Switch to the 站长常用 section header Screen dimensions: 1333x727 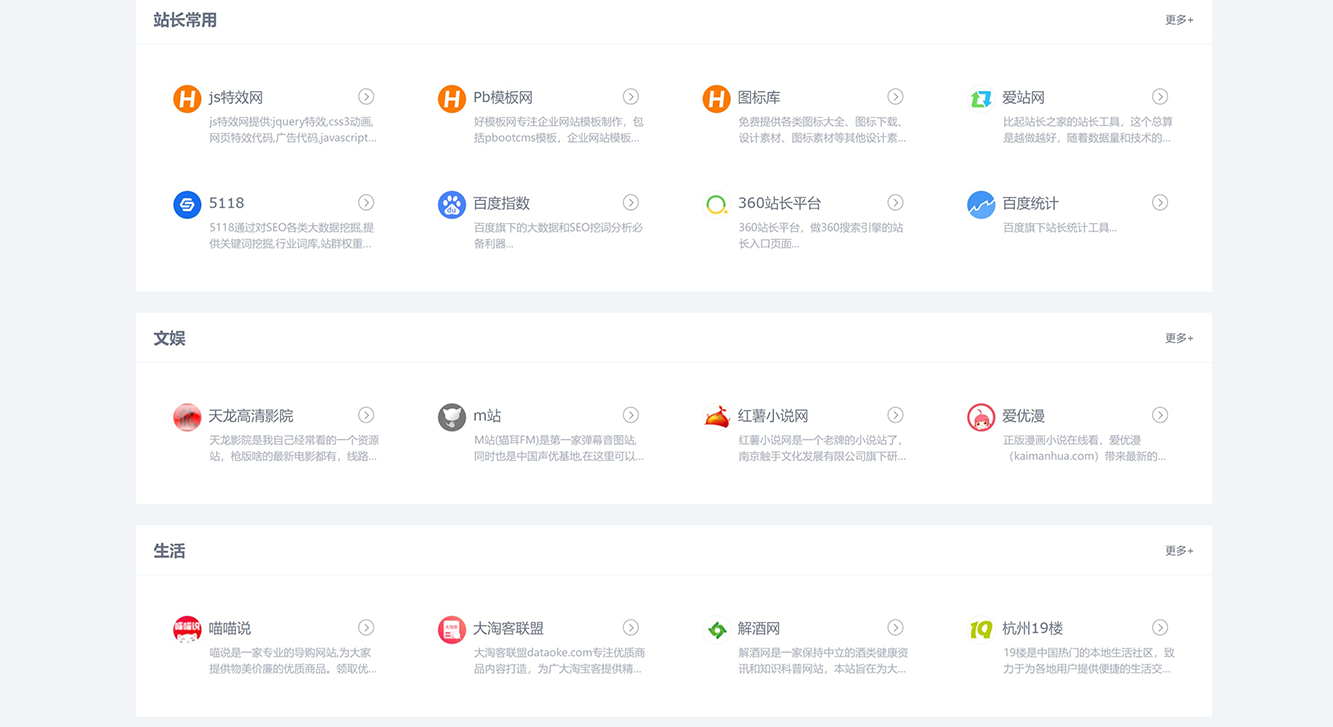click(183, 19)
